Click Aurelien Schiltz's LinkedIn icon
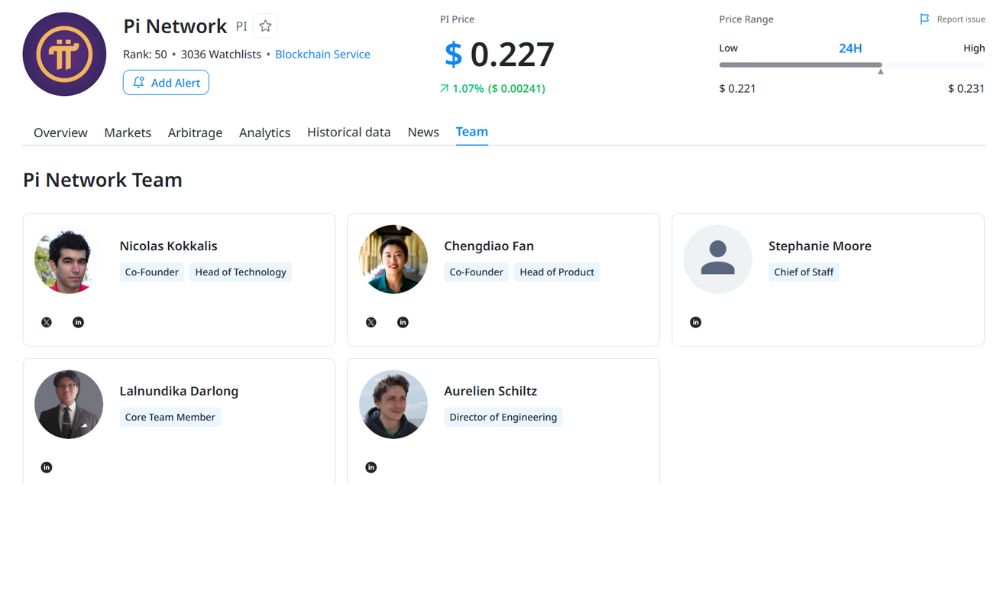1000x600 pixels. [371, 467]
